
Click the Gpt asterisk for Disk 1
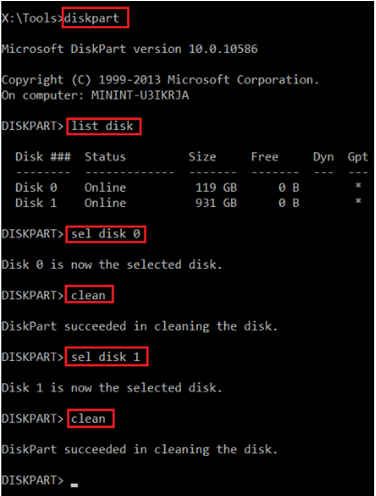tap(358, 201)
